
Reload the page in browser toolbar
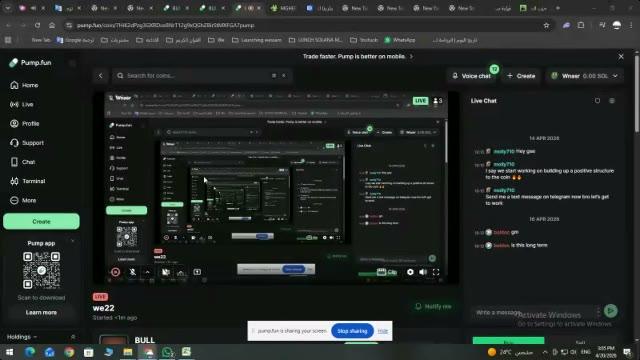[x=37, y=25]
